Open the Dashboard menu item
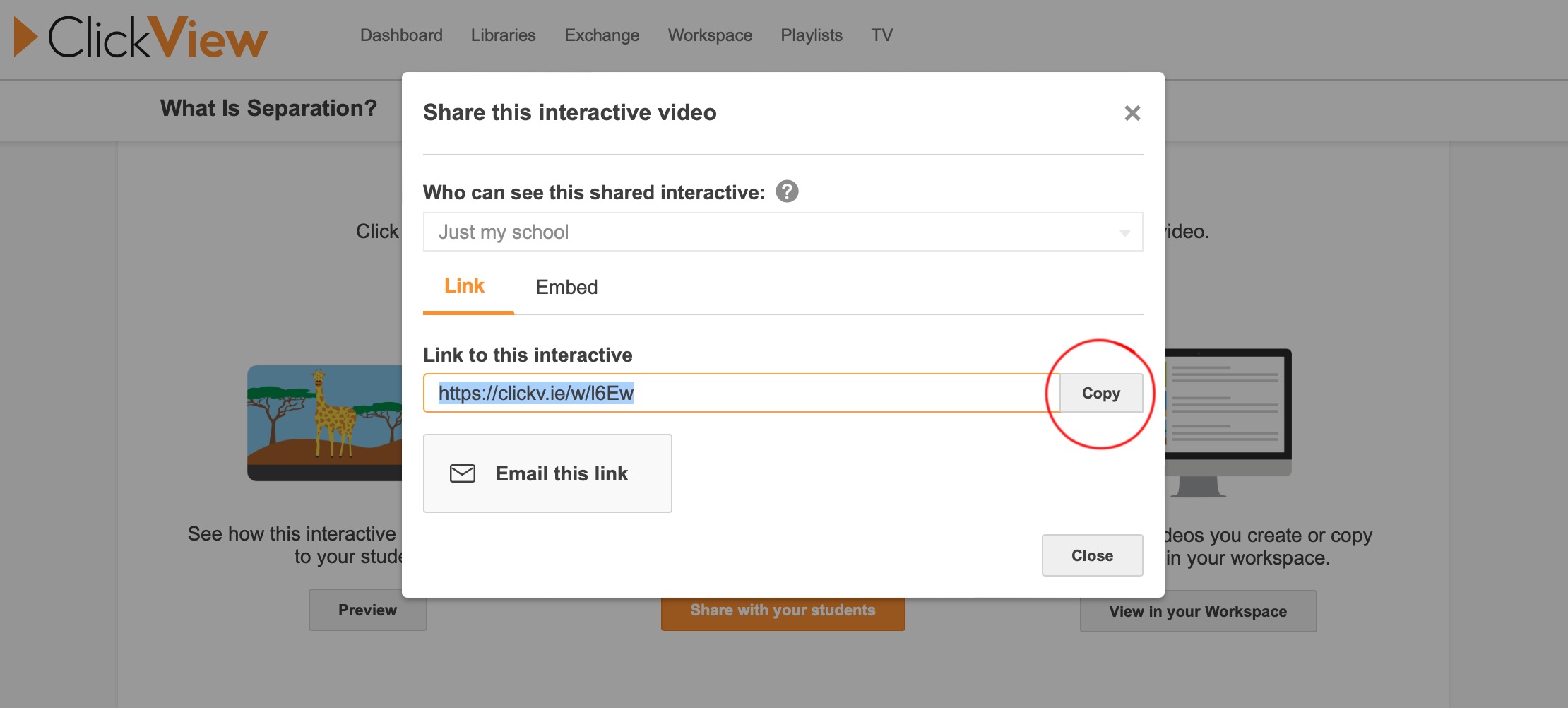This screenshot has height=708, width=1568. [x=401, y=35]
